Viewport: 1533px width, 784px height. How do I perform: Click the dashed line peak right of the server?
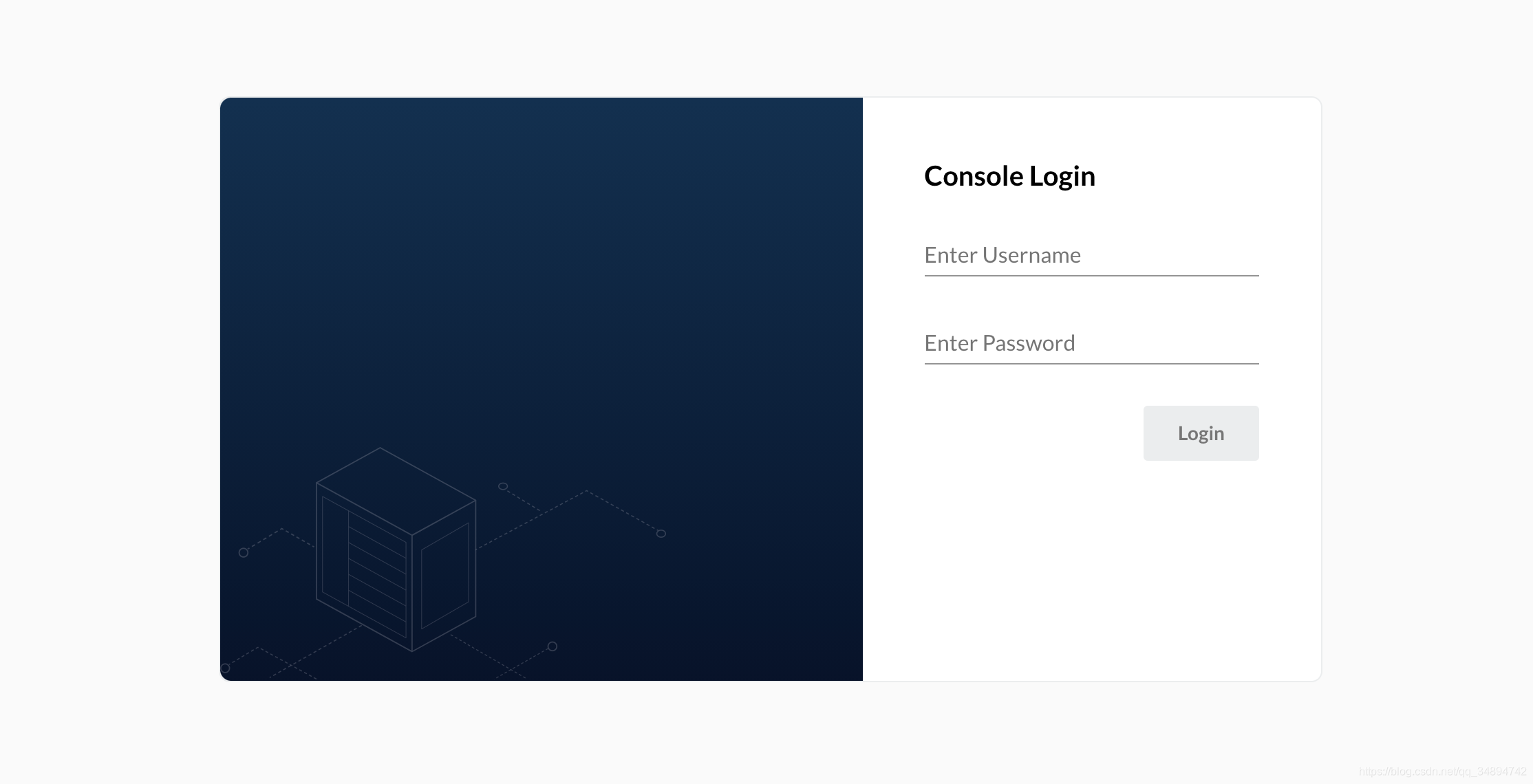point(586,491)
